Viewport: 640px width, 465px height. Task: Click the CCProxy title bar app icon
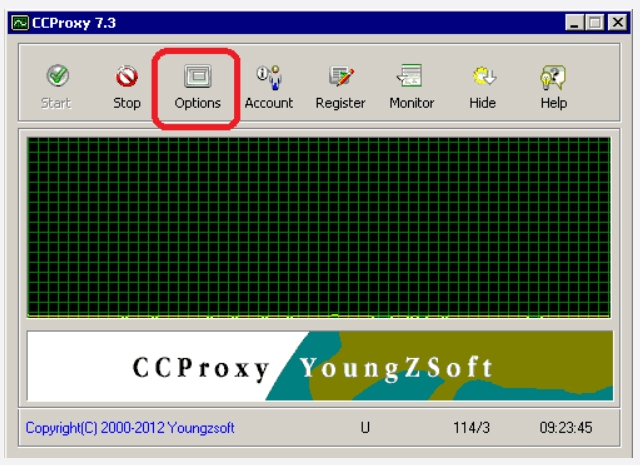[x=20, y=22]
